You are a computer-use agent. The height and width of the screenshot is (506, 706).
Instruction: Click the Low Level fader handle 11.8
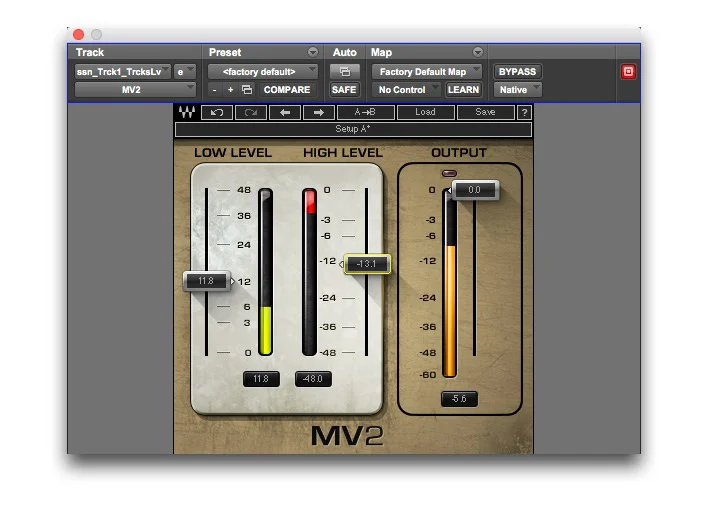pos(207,281)
